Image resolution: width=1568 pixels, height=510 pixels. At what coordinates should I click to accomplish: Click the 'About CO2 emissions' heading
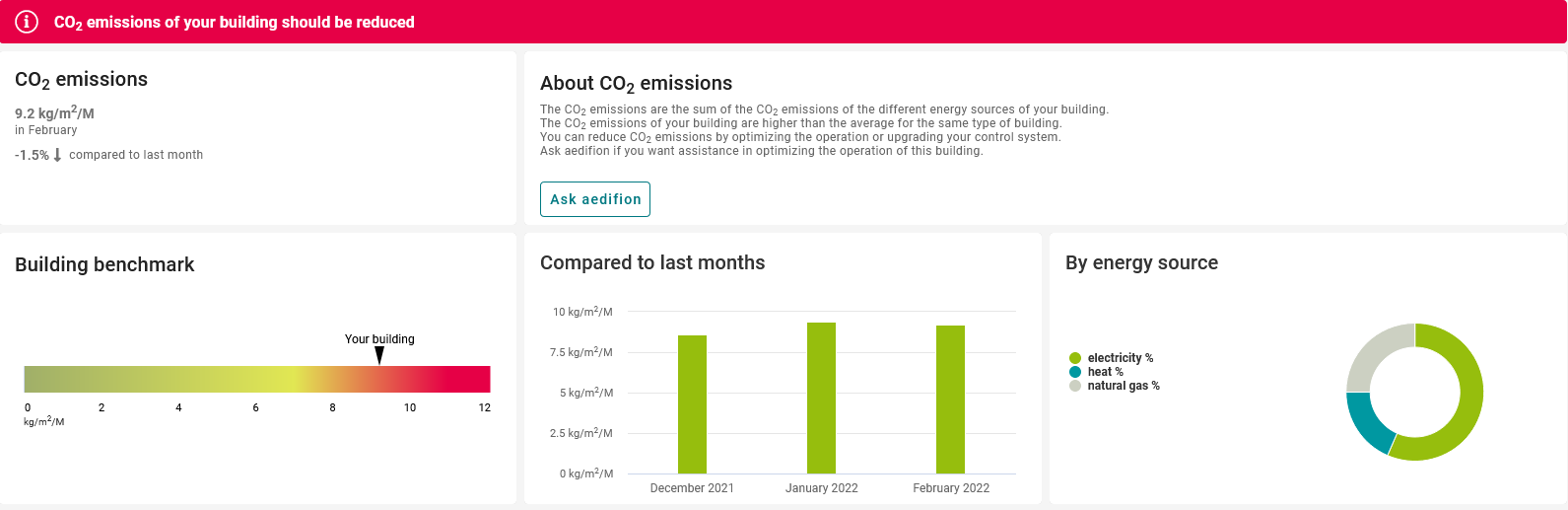click(x=637, y=84)
